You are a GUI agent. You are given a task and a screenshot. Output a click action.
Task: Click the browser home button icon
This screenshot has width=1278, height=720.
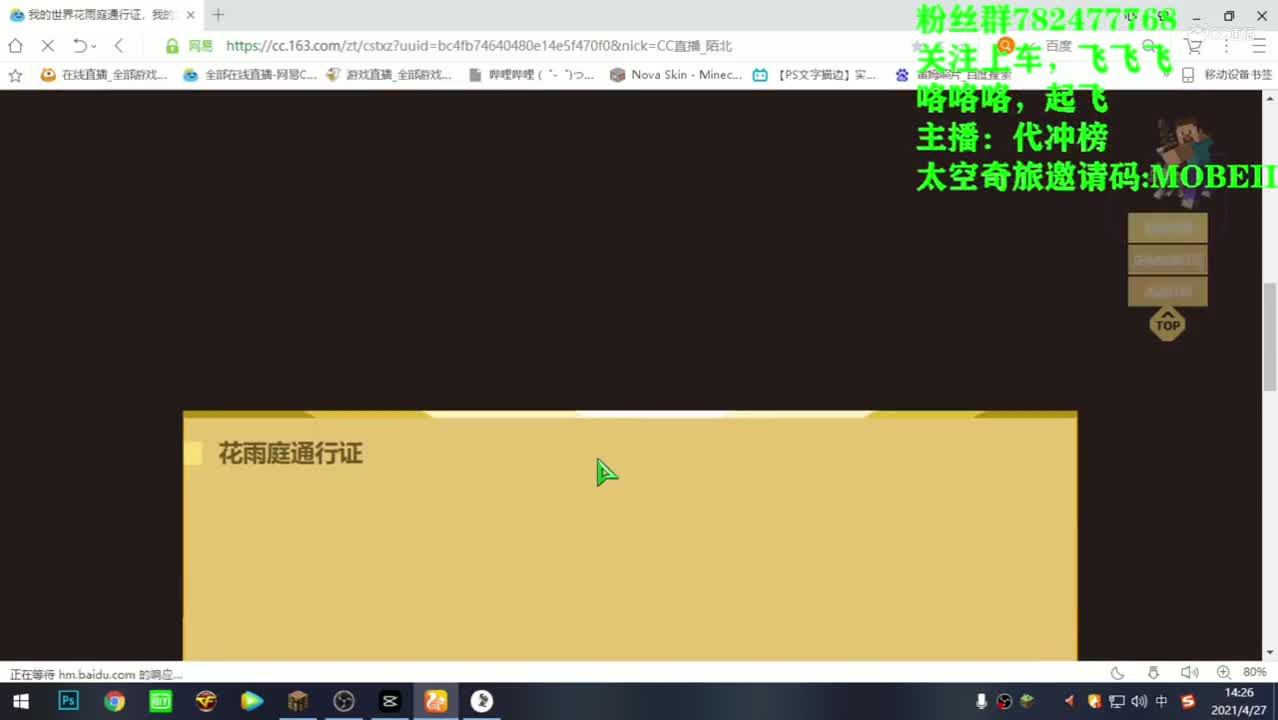(15, 45)
